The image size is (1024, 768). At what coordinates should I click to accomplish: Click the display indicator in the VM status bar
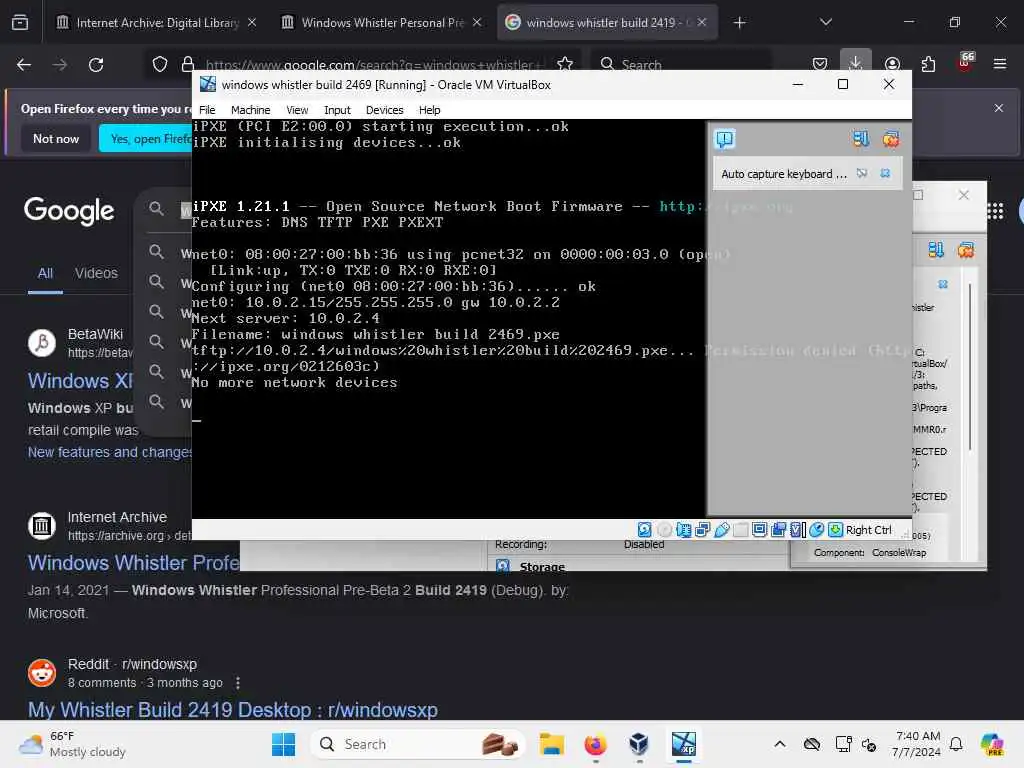[759, 530]
